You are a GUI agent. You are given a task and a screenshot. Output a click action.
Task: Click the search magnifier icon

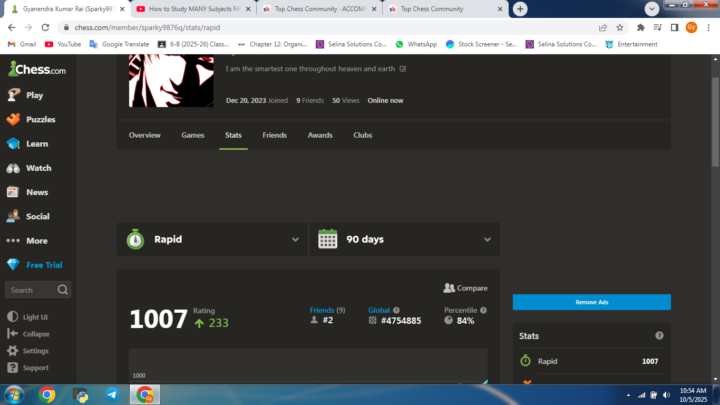click(63, 290)
